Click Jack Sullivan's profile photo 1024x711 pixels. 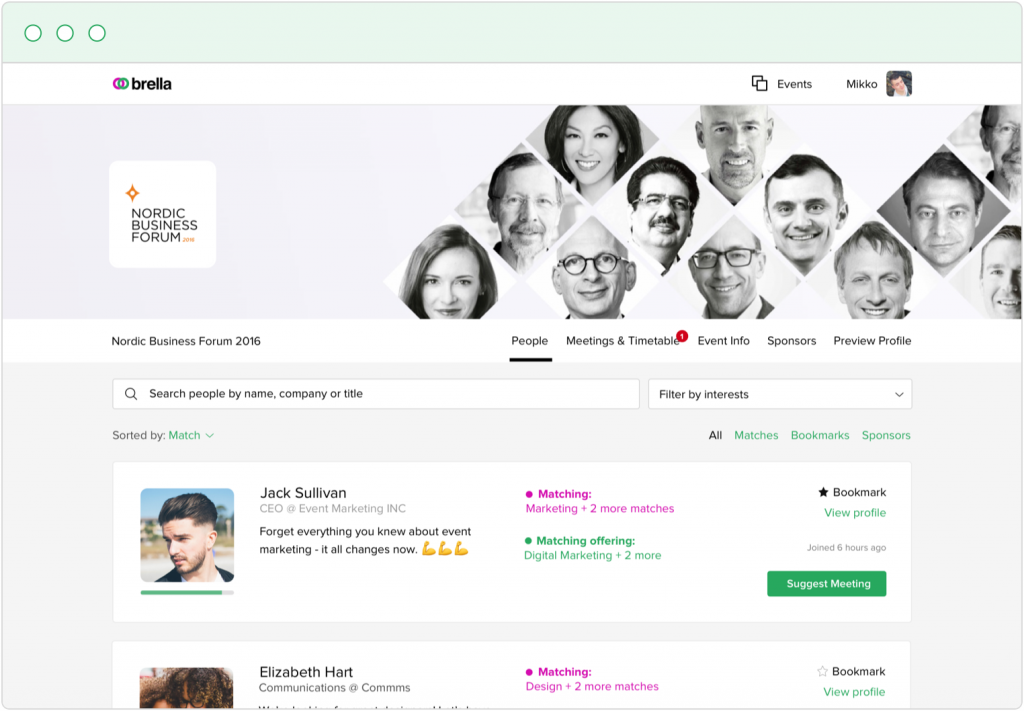(187, 535)
